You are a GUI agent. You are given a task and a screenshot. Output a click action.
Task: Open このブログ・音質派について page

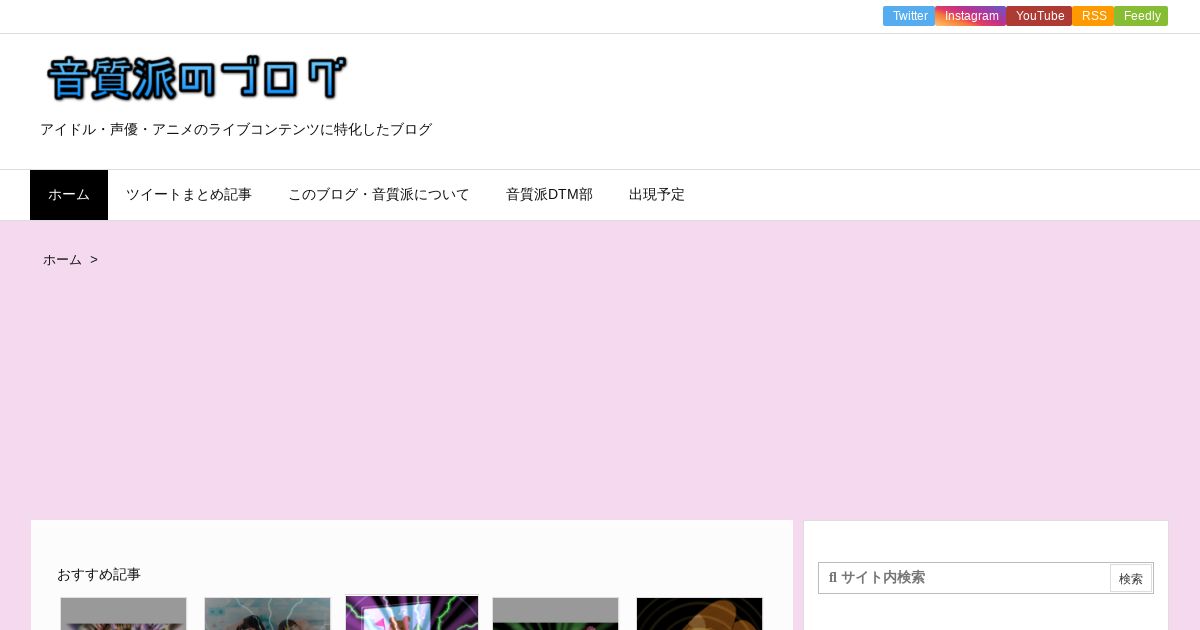[379, 195]
